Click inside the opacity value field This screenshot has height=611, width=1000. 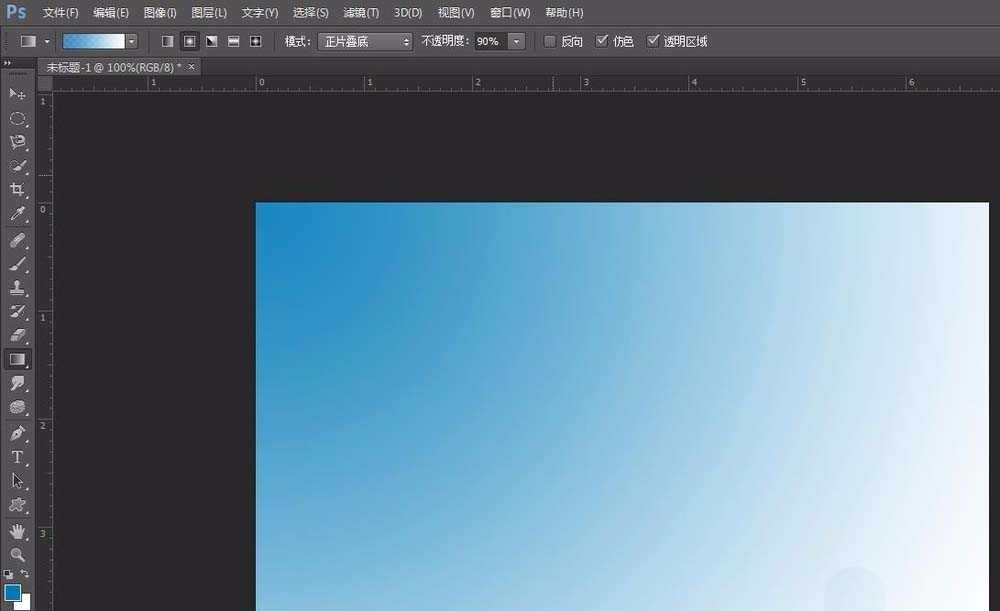pos(489,41)
